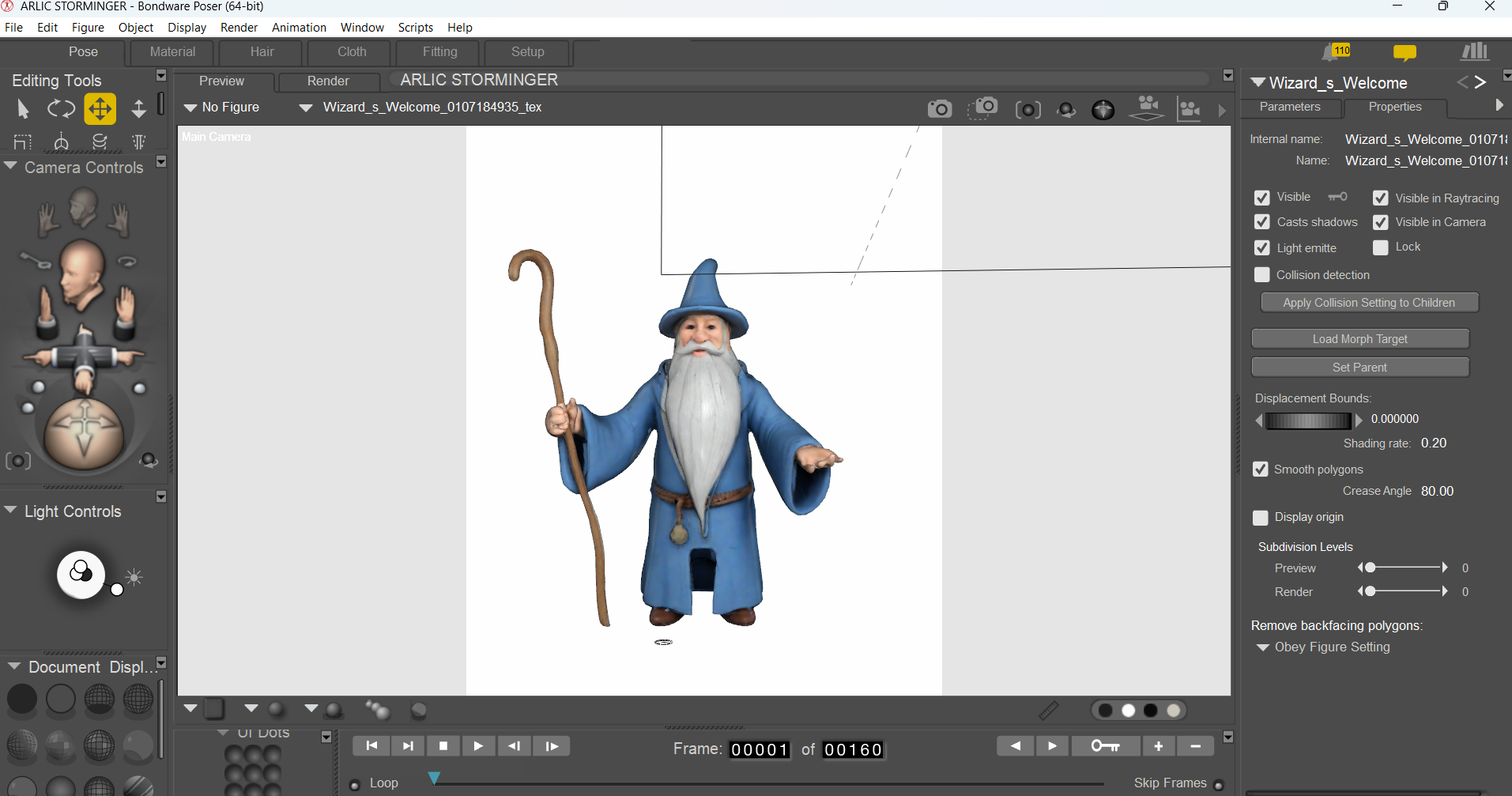Click the measure ruler icon below viewport

coord(1049,710)
